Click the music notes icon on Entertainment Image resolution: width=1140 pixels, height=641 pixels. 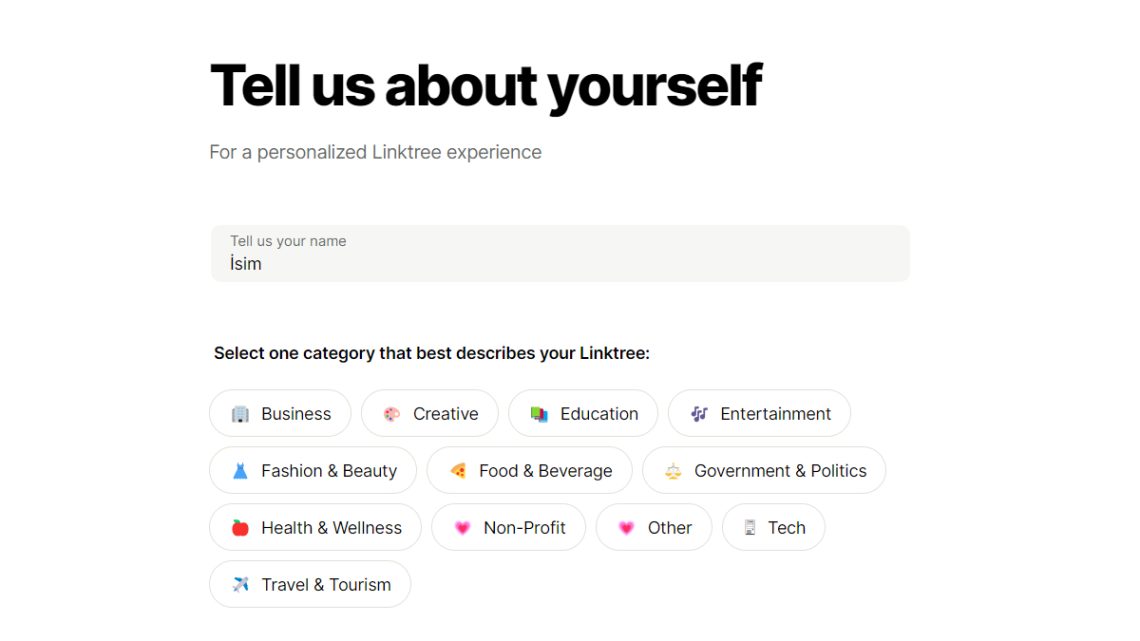pos(699,414)
